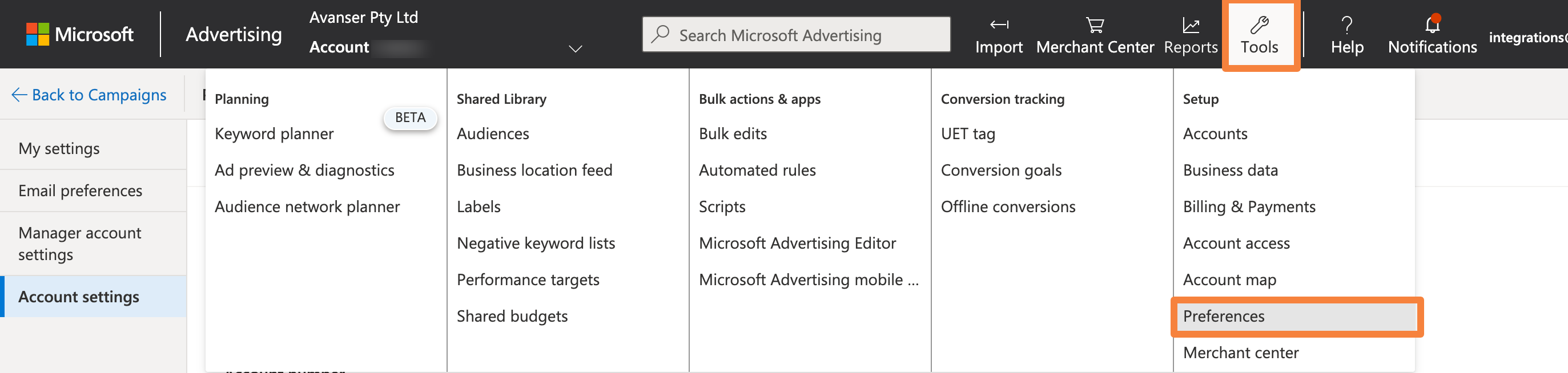This screenshot has height=373, width=1568.
Task: Open Merchant Center cart icon
Action: (x=1095, y=25)
